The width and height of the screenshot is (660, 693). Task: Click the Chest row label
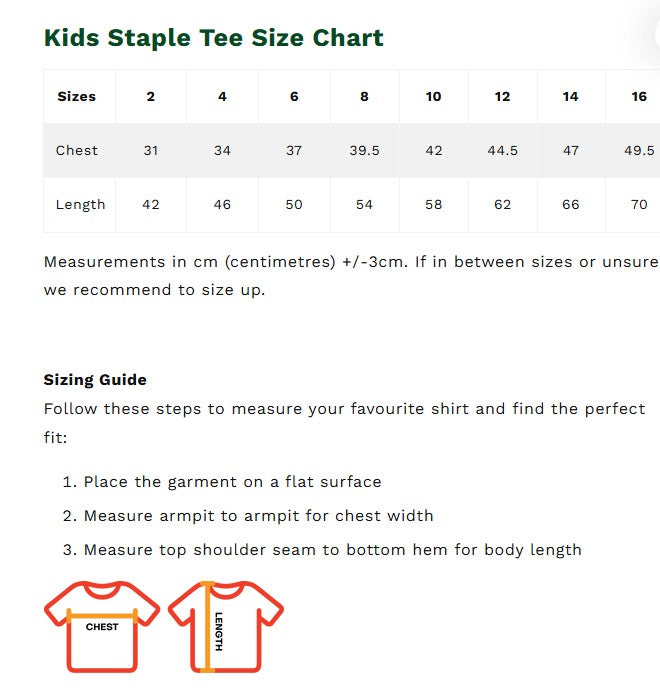tap(77, 151)
